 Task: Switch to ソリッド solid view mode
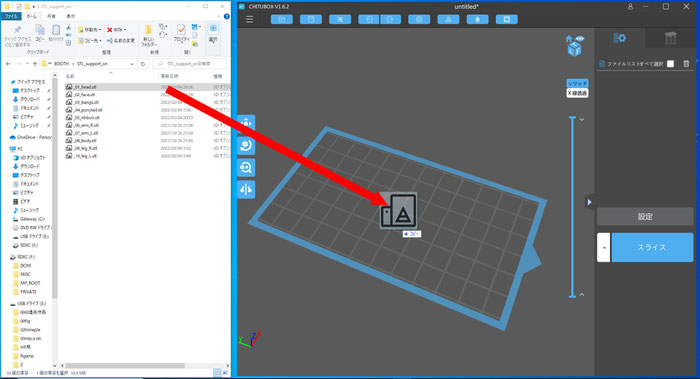coord(577,83)
